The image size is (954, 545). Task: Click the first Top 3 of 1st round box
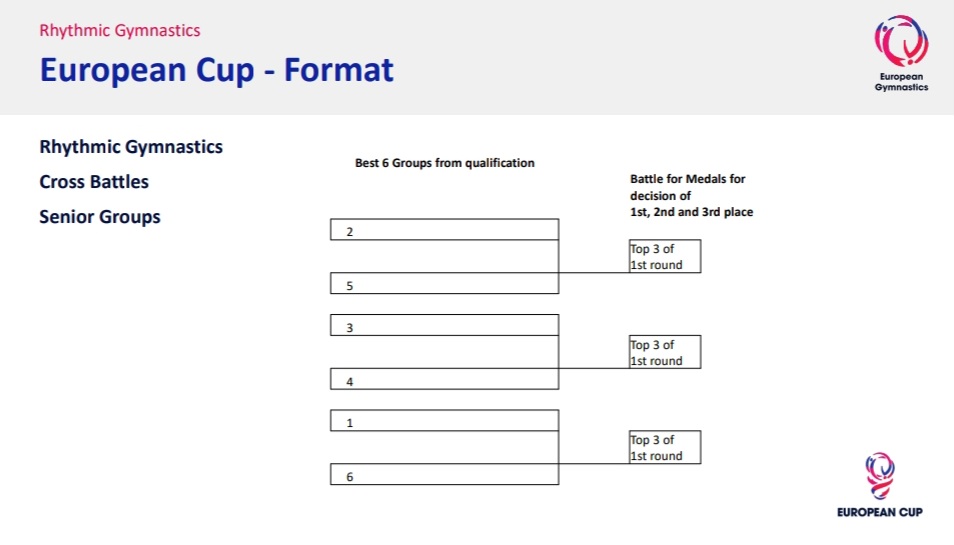coord(665,256)
